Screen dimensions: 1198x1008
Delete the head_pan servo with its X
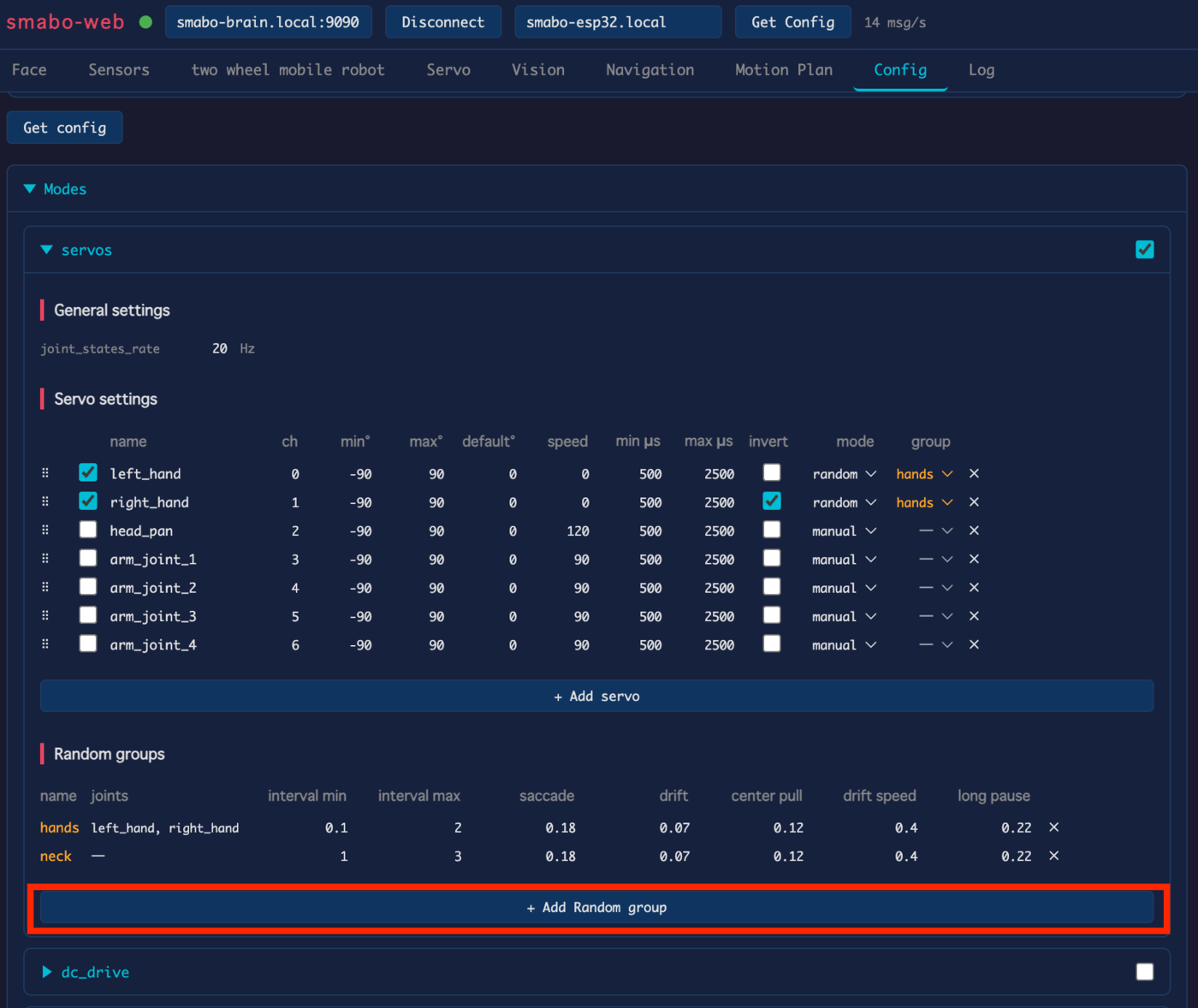974,531
